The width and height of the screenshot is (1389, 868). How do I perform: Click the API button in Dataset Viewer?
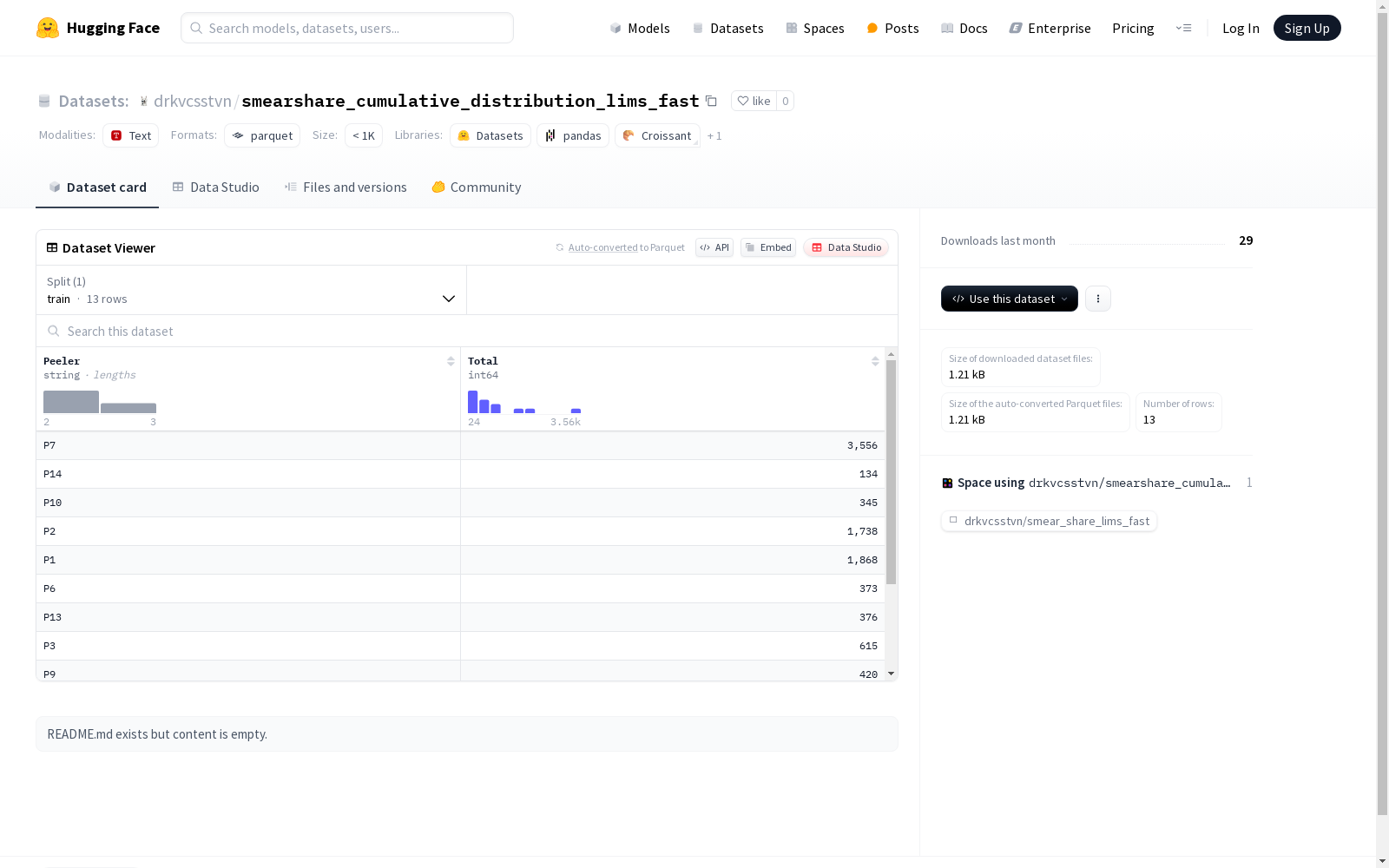714,247
